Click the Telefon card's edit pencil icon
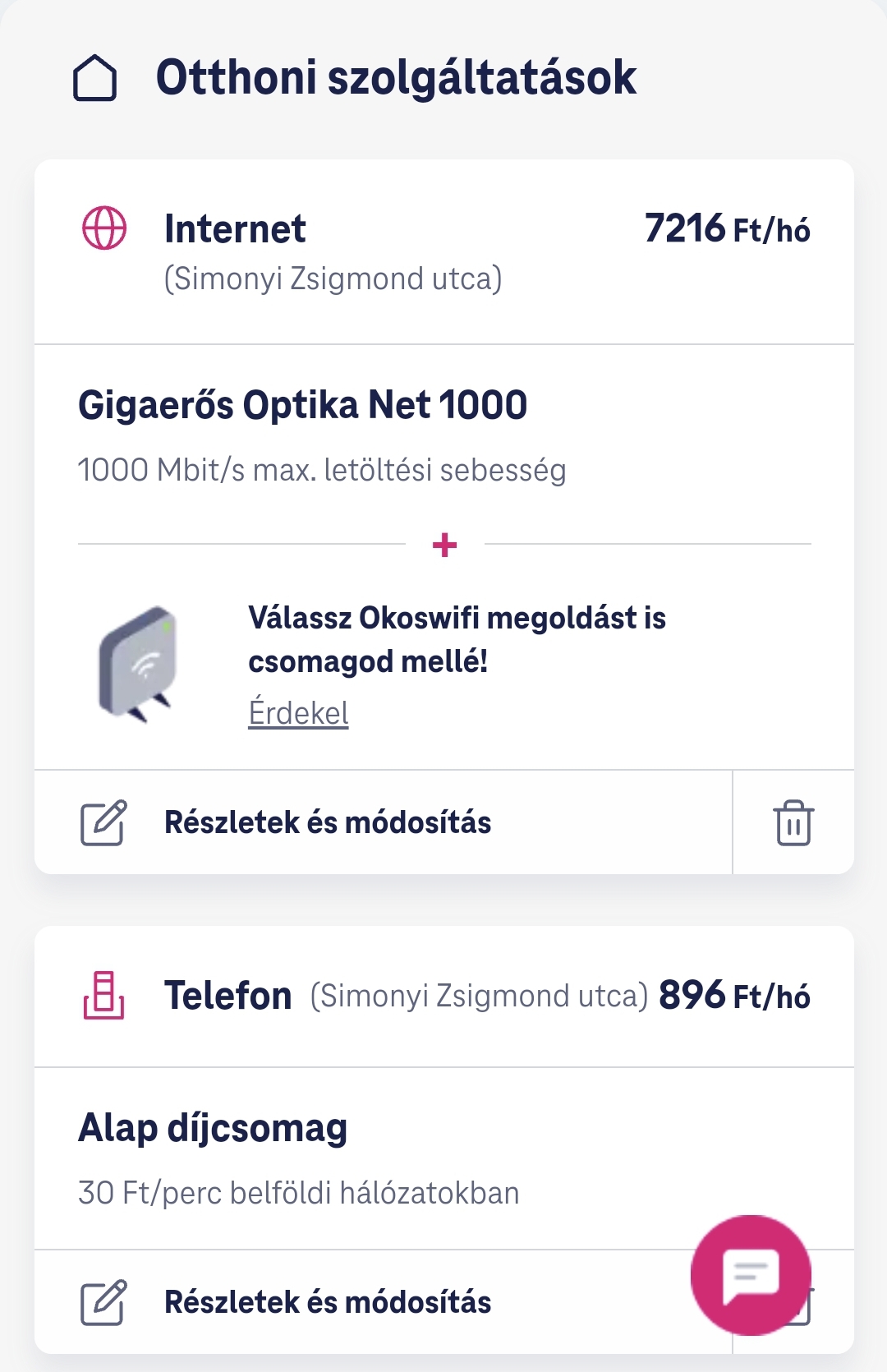 coord(103,1302)
